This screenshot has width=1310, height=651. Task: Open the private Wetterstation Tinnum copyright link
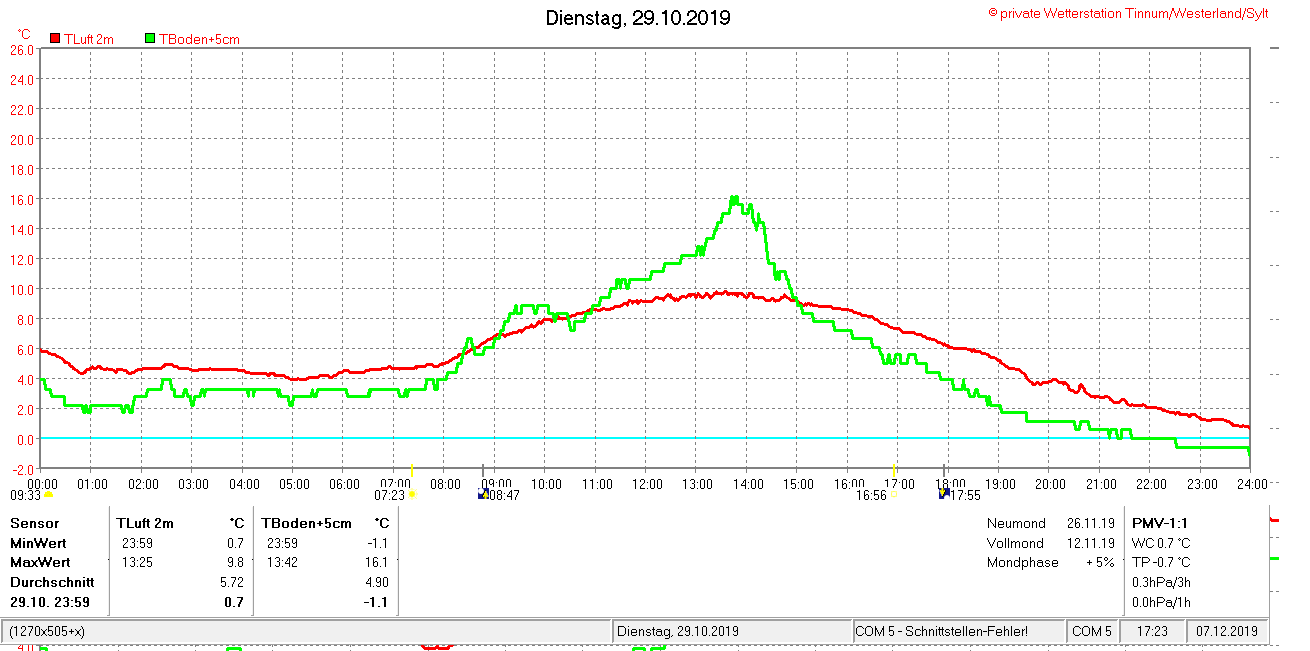coord(1128,13)
